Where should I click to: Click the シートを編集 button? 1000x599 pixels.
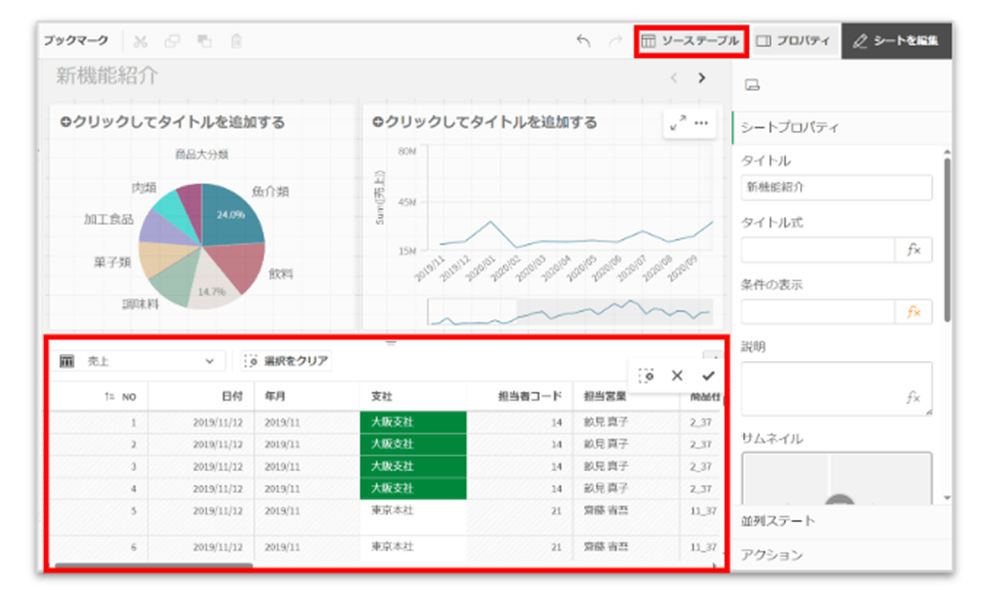896,41
